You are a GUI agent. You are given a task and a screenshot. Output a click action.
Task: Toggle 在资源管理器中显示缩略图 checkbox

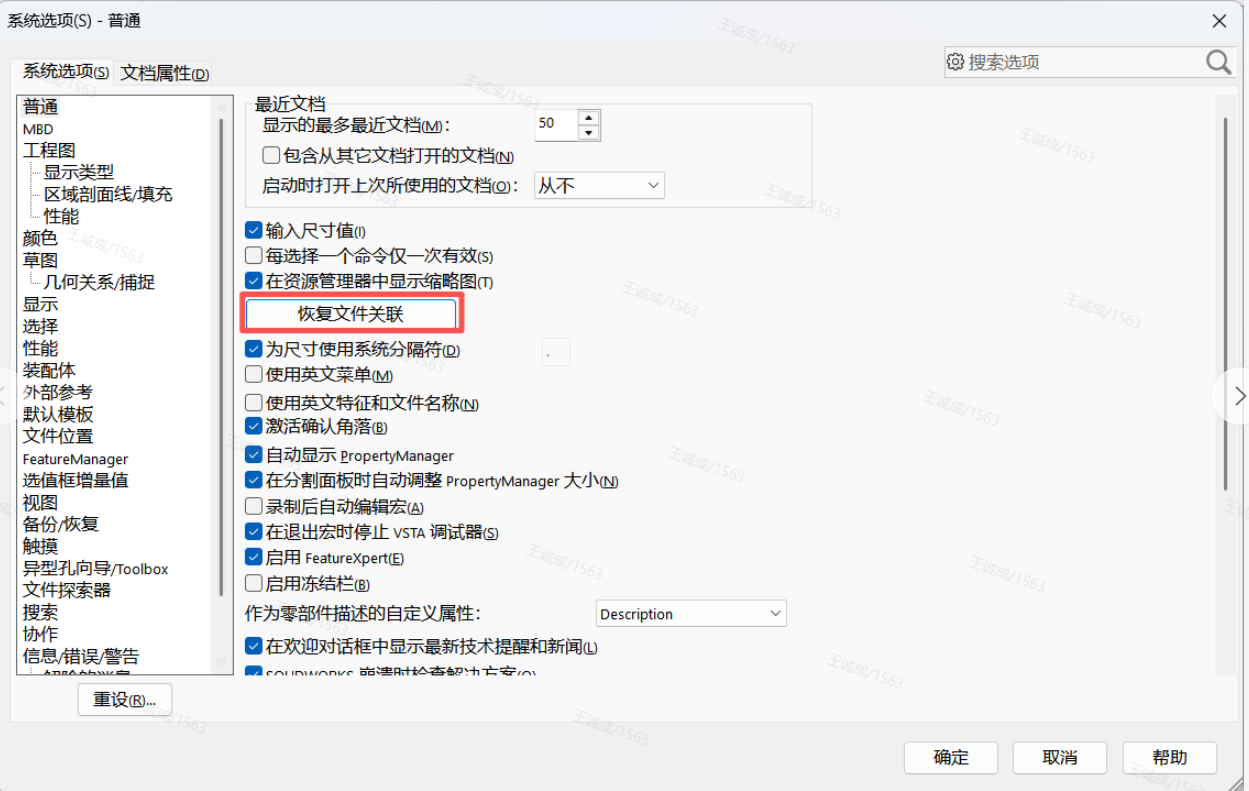(x=253, y=282)
